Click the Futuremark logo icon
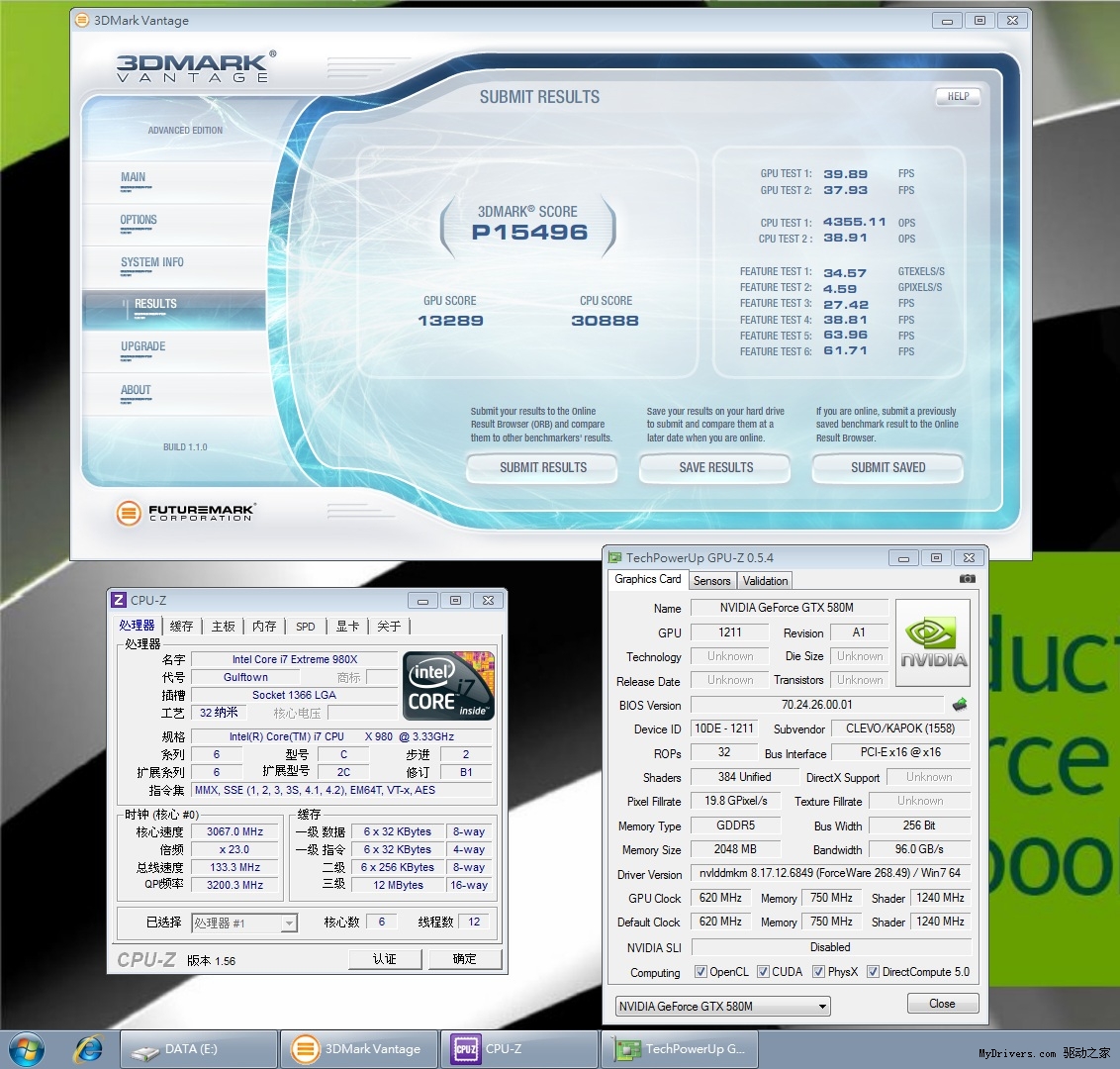The image size is (1120, 1069). coord(129,513)
